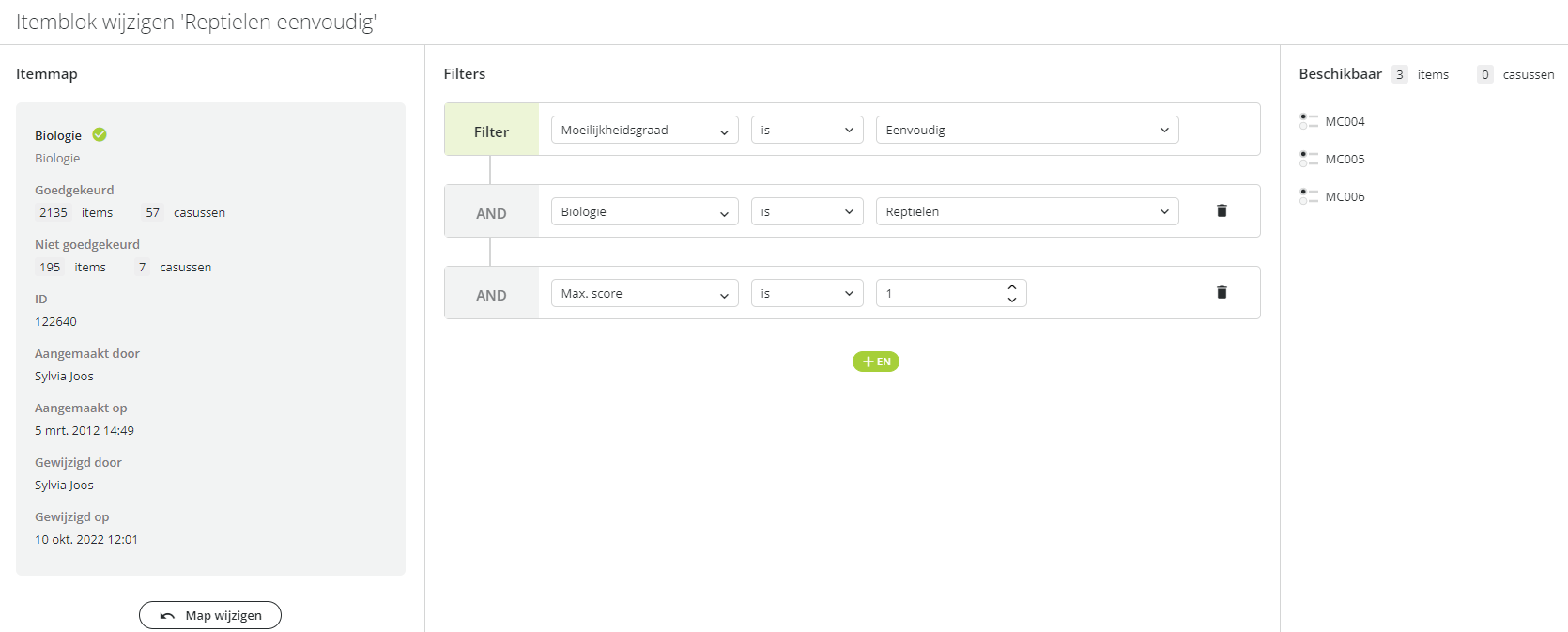
Task: Select item MC004 in the Beschikbaar list
Action: pyautogui.click(x=1345, y=121)
